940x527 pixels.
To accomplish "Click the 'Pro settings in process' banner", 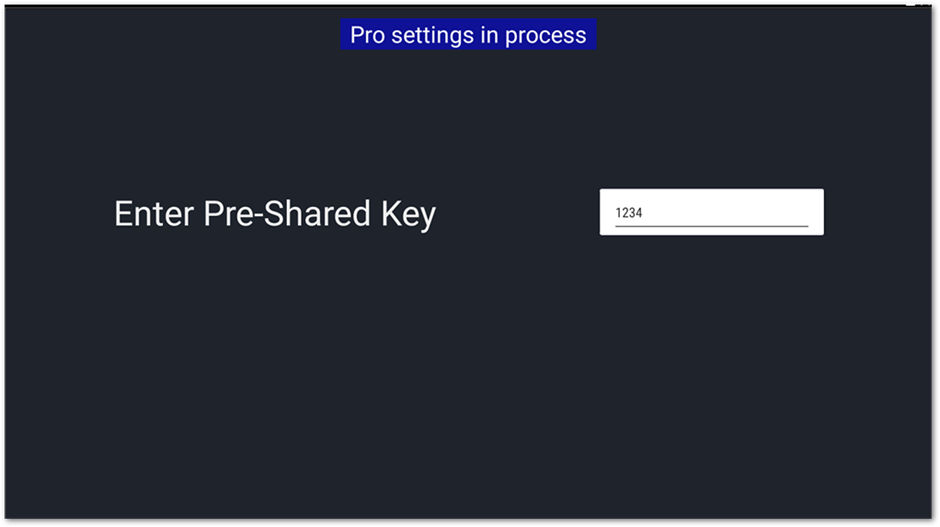I will click(468, 35).
